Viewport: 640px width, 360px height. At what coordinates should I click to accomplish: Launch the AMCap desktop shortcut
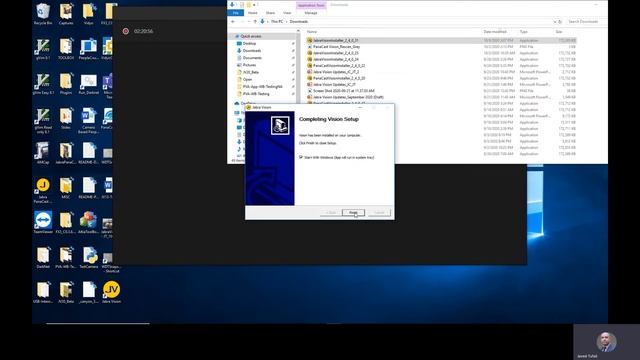[43, 153]
